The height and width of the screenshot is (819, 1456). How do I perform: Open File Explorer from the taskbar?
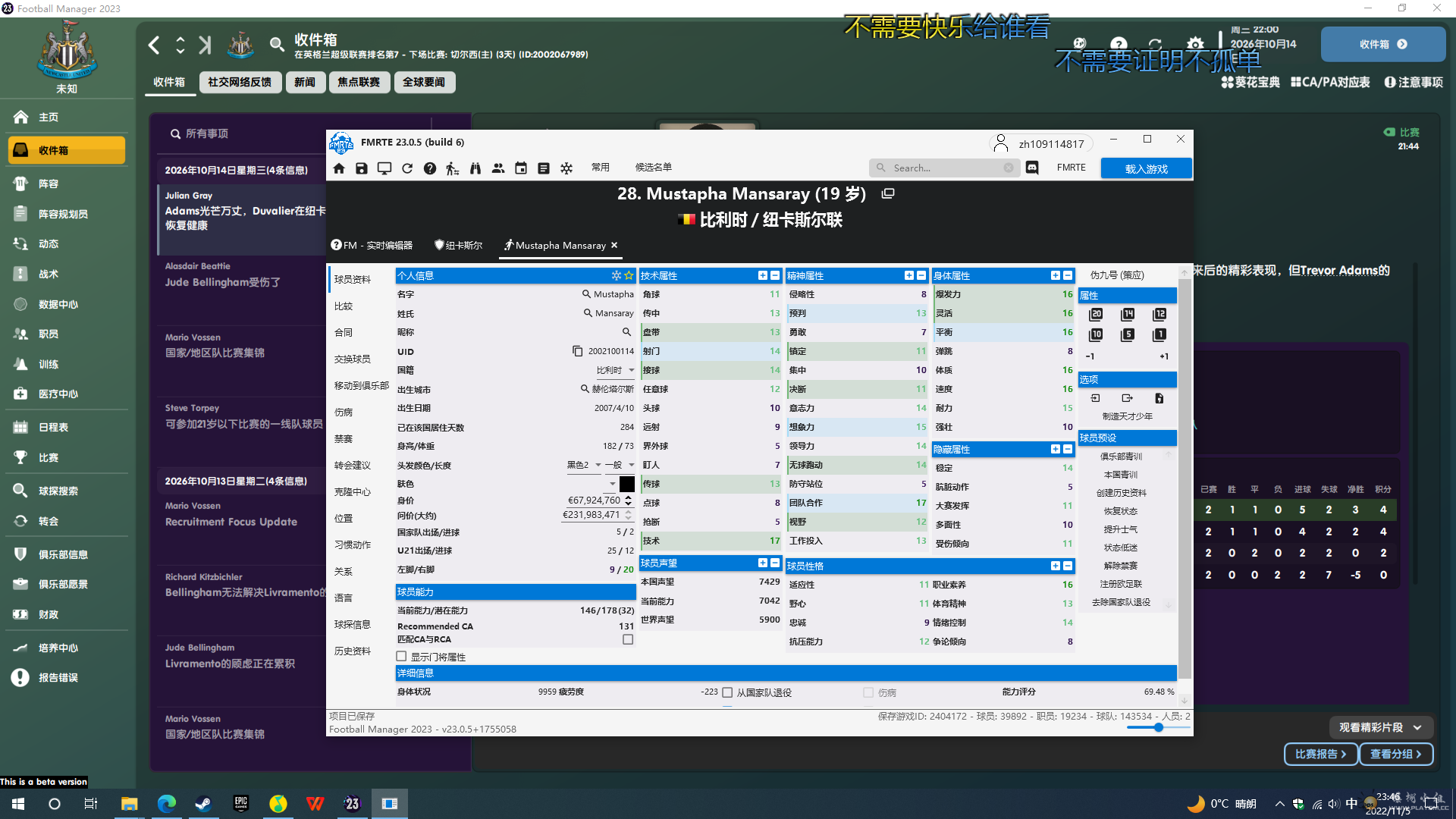(129, 804)
